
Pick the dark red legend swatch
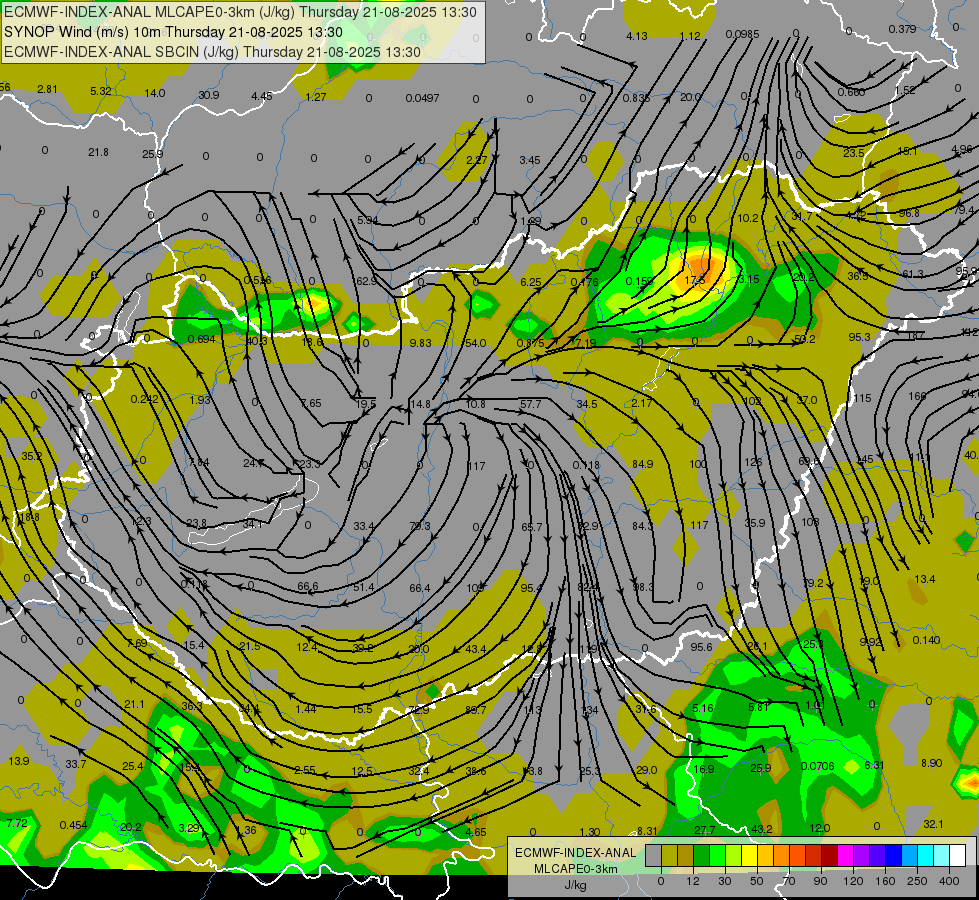[830, 855]
